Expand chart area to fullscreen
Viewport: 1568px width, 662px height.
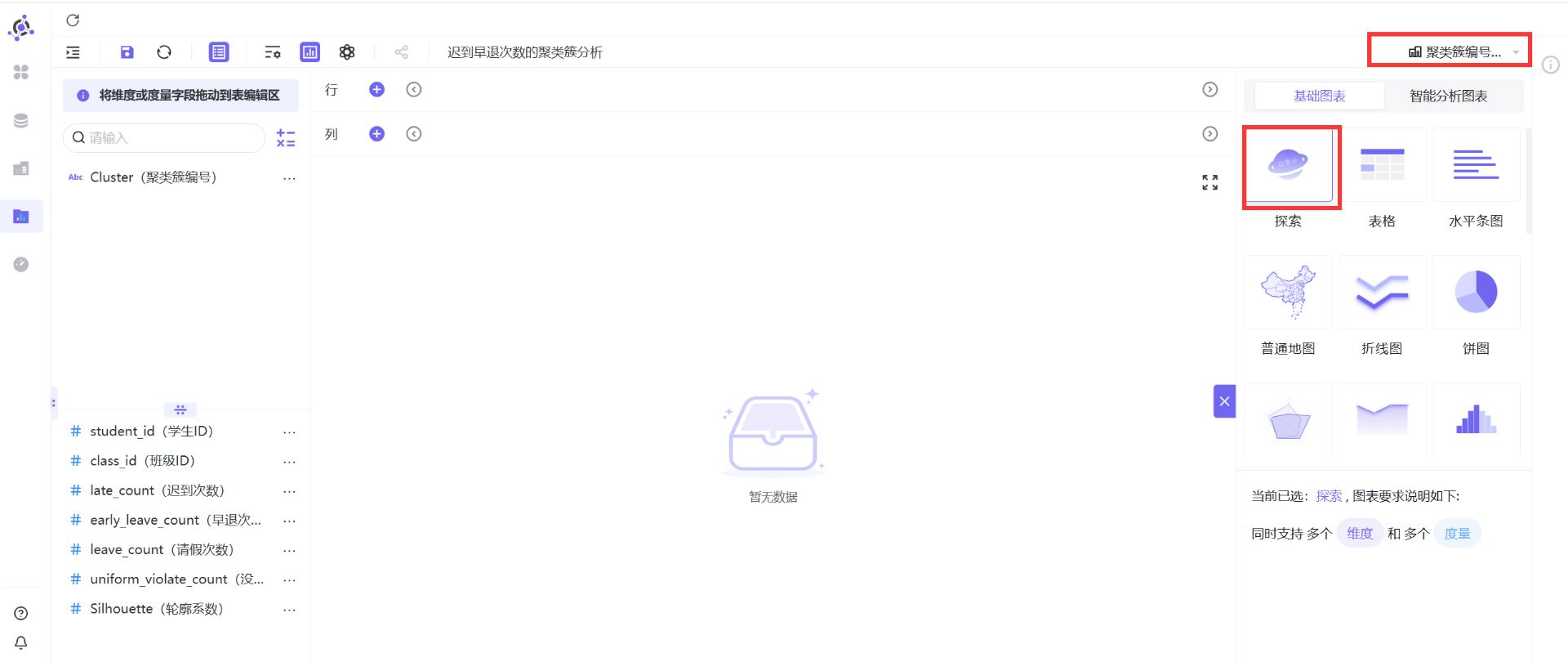click(x=1210, y=182)
